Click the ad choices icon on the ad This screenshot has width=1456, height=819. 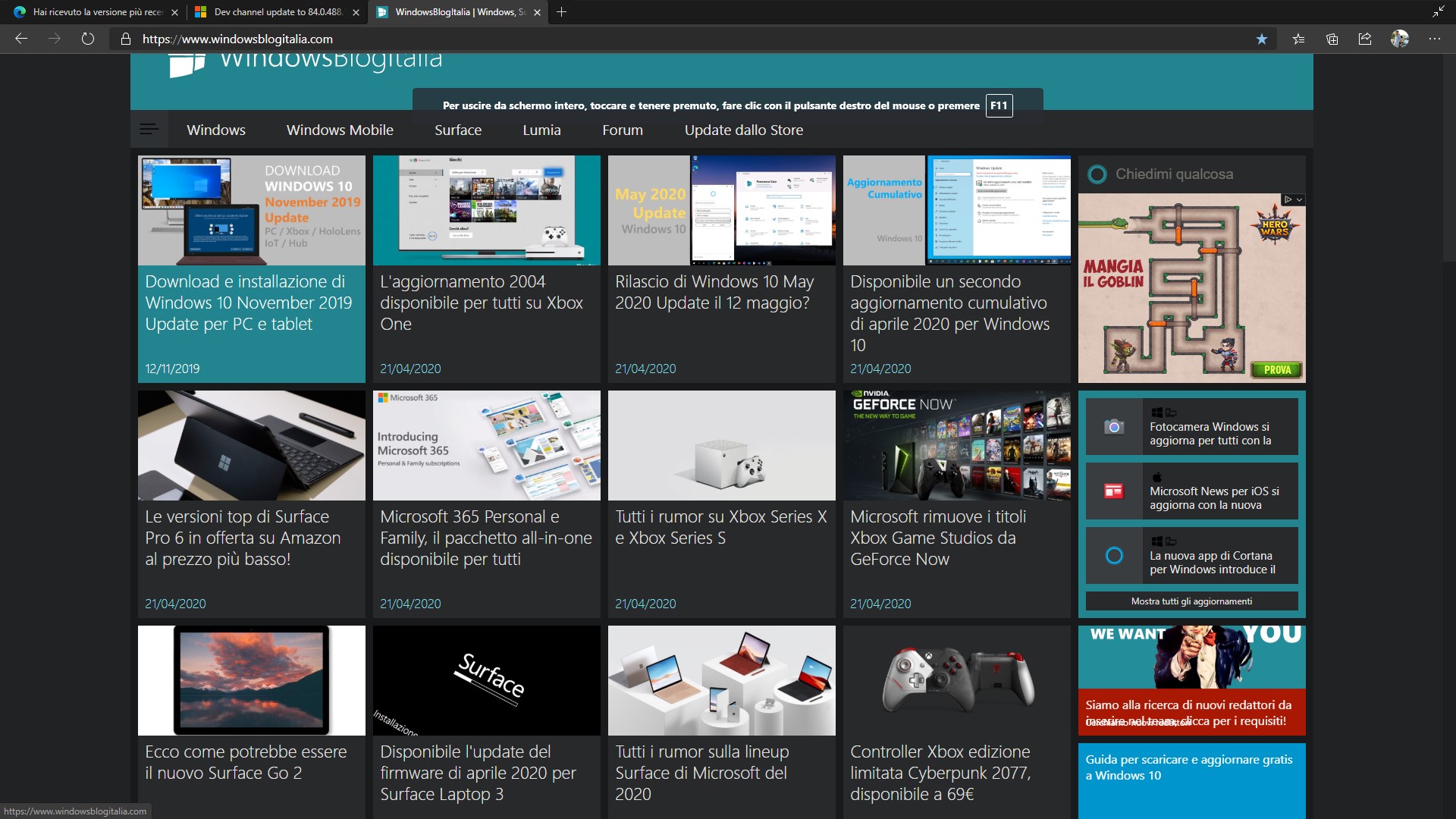coord(1288,199)
